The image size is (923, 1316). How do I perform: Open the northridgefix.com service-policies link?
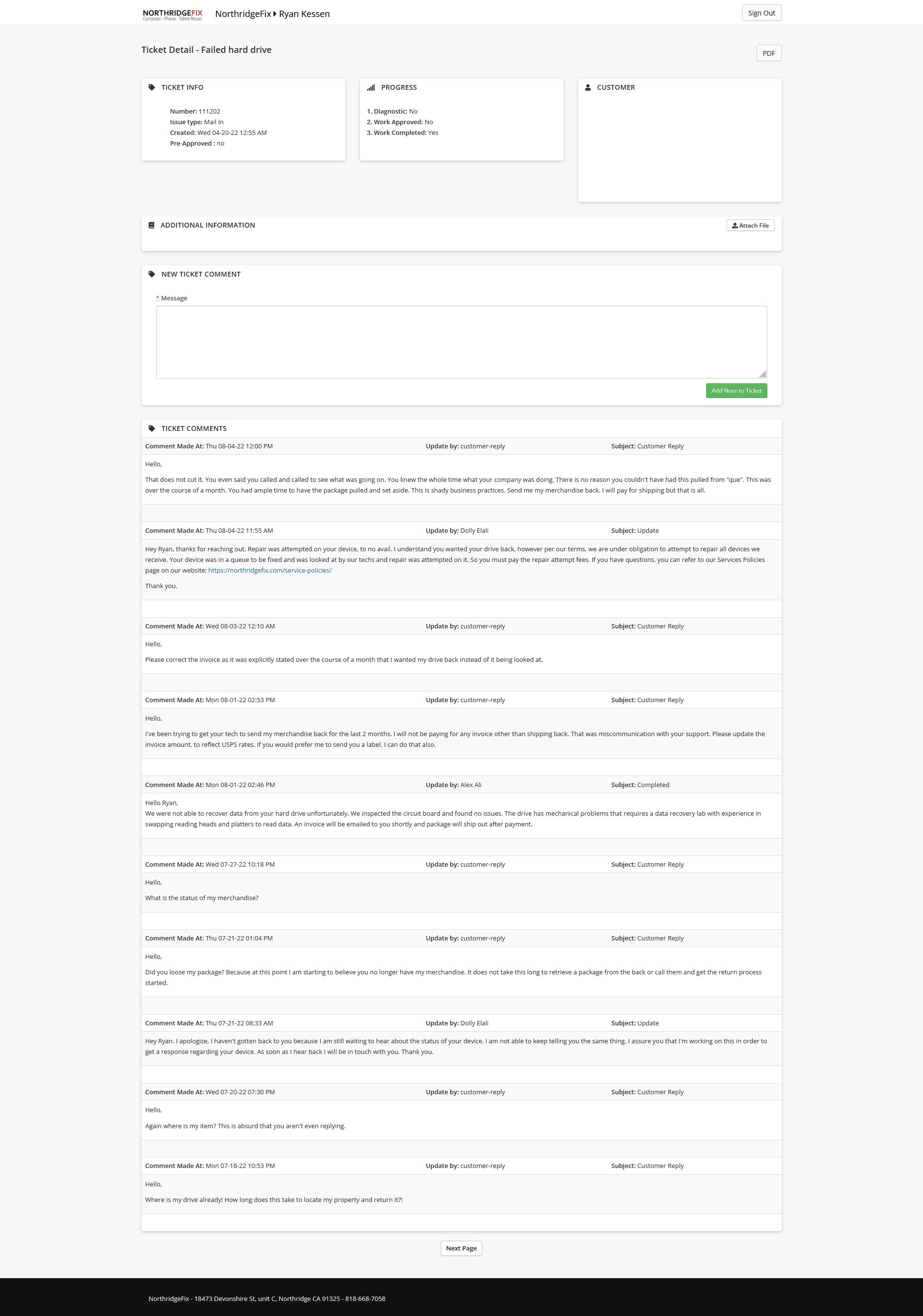click(x=270, y=571)
